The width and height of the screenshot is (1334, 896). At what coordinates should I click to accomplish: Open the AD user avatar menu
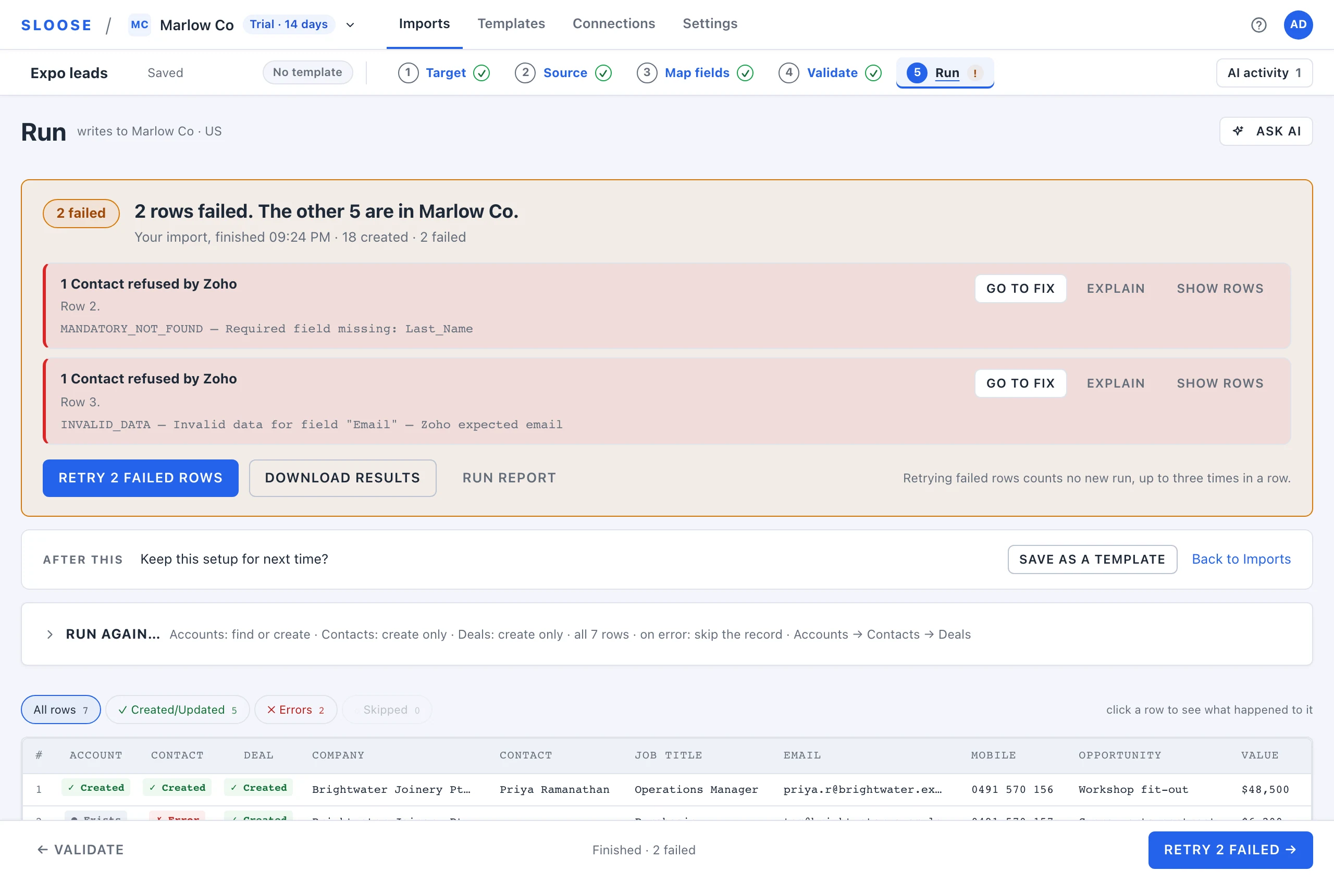tap(1298, 24)
